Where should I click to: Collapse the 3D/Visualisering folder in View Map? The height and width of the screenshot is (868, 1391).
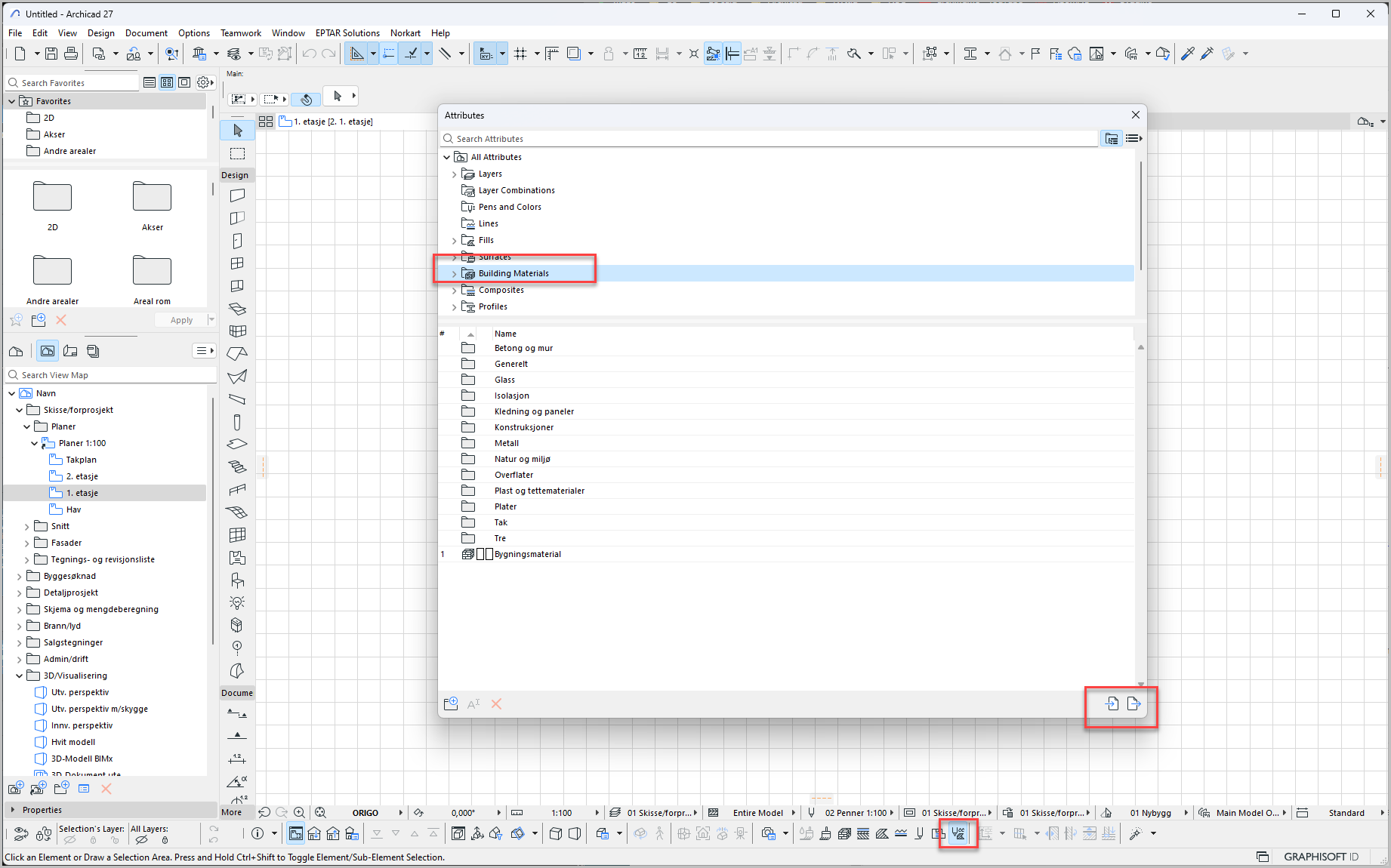(19, 676)
